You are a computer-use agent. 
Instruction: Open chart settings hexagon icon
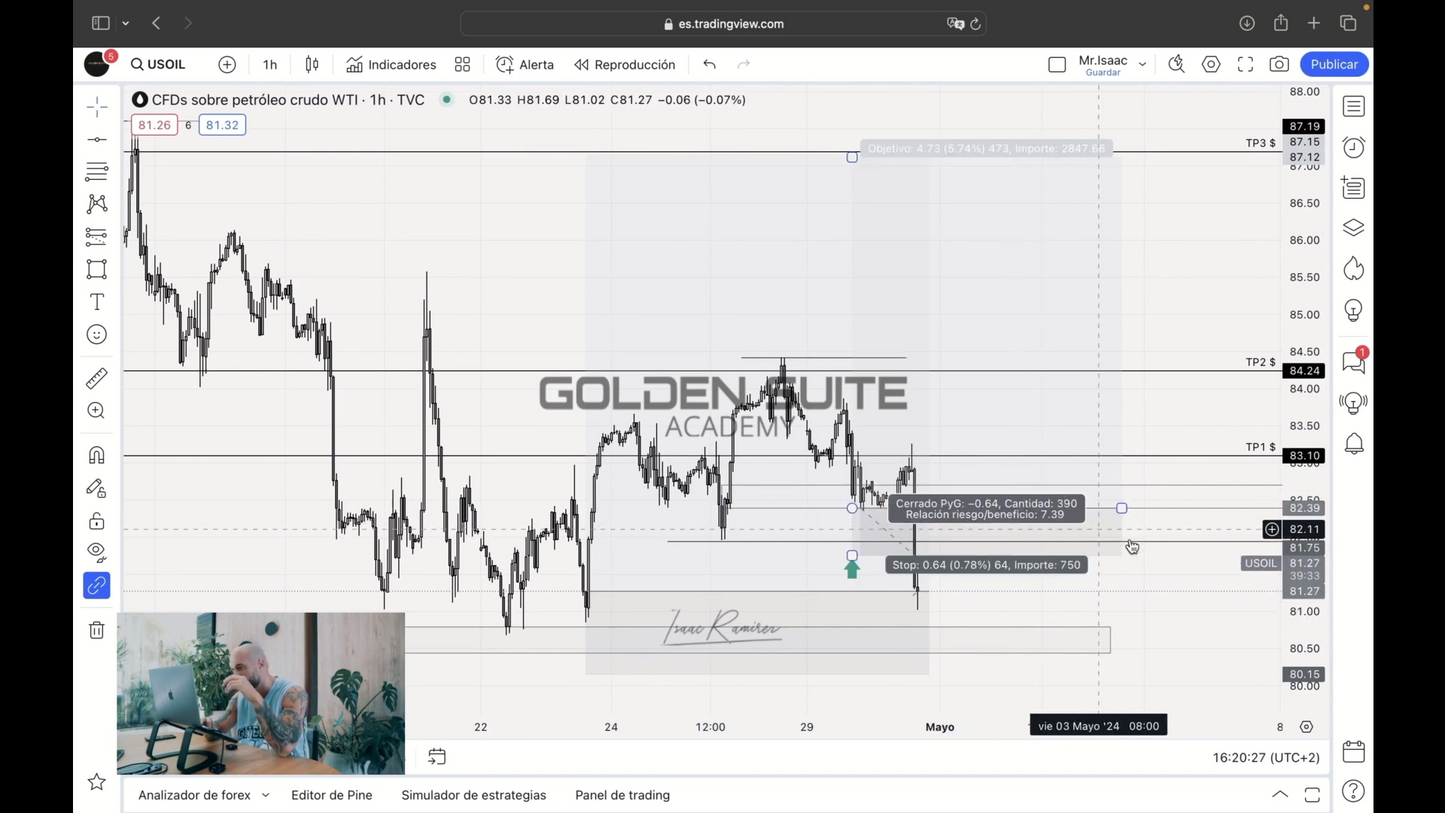click(x=1211, y=64)
